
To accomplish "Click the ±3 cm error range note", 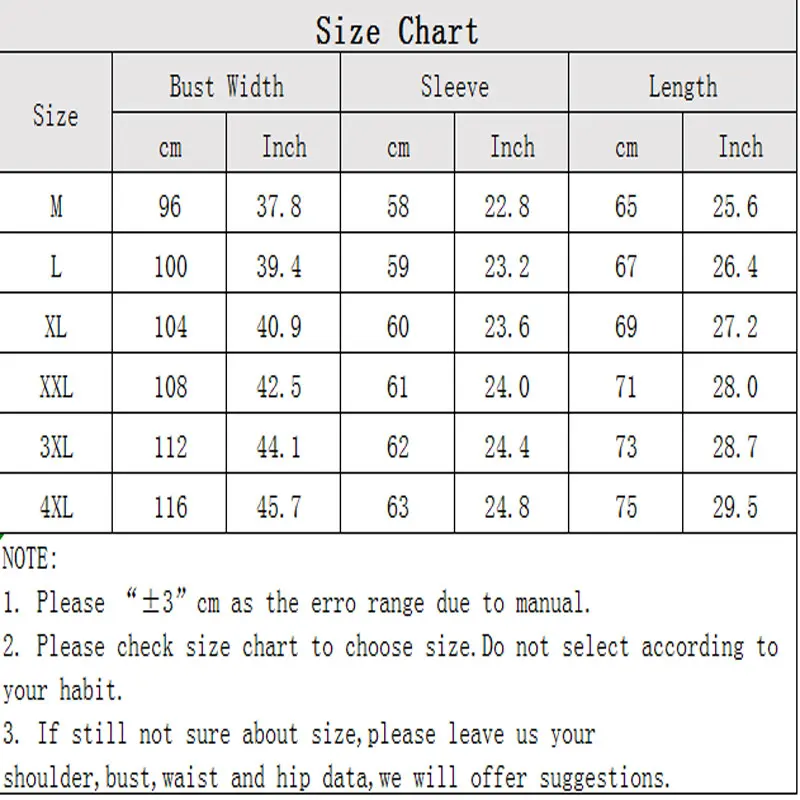I will (296, 603).
